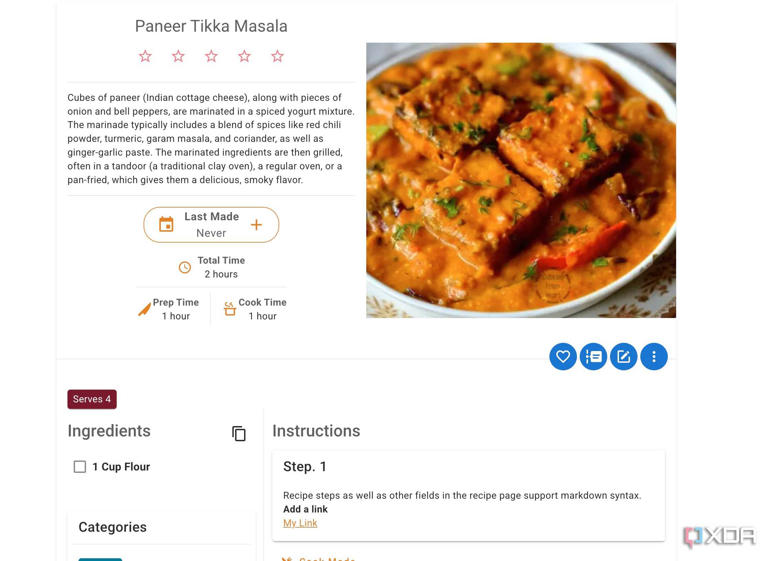
Task: Click the Last Made Never button
Action: click(211, 225)
